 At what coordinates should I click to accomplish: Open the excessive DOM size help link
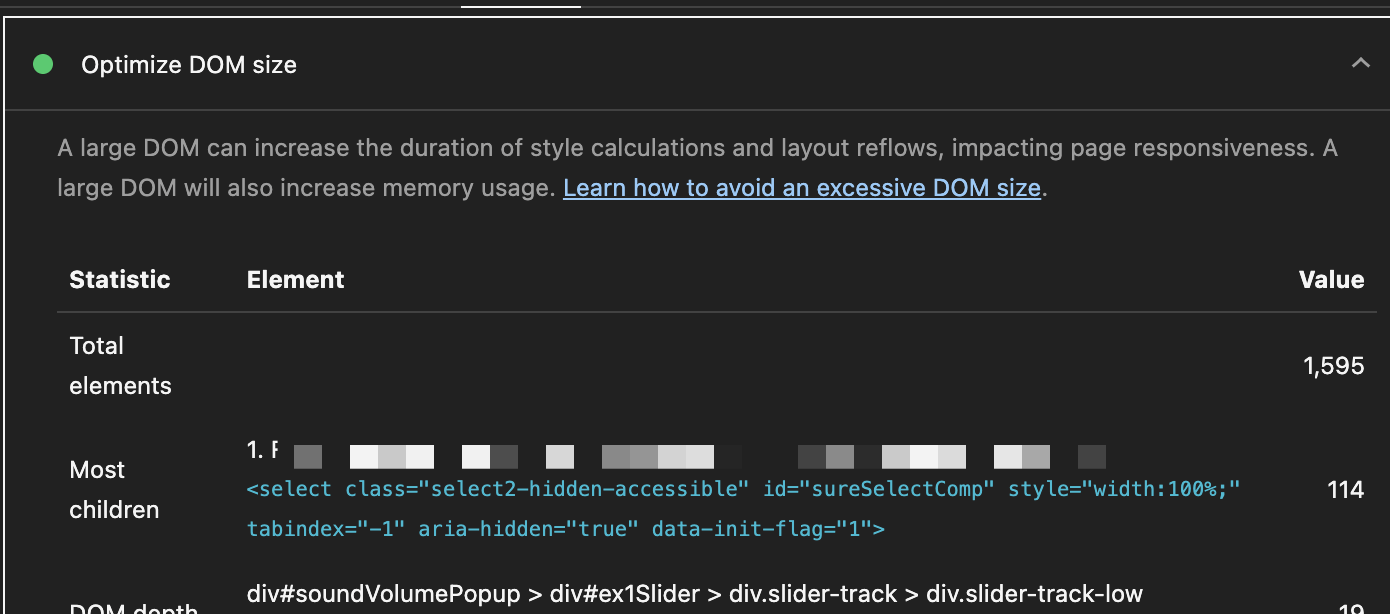[x=802, y=188]
